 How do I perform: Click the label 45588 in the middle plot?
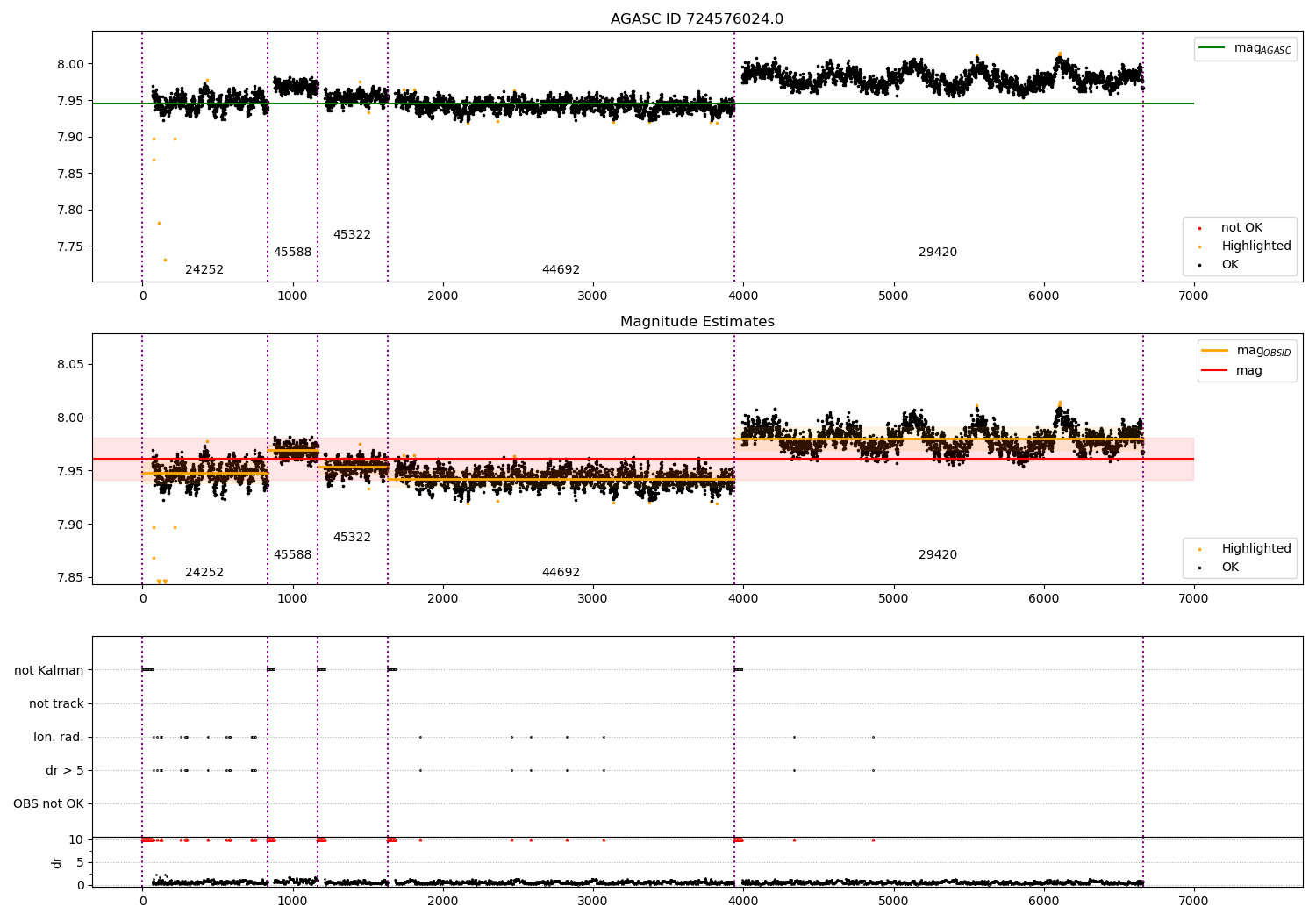tap(292, 555)
